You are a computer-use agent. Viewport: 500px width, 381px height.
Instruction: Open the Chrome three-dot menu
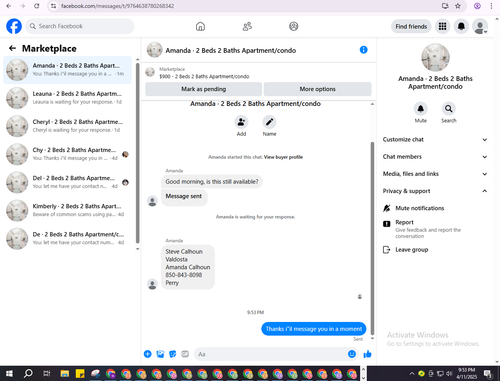click(491, 6)
